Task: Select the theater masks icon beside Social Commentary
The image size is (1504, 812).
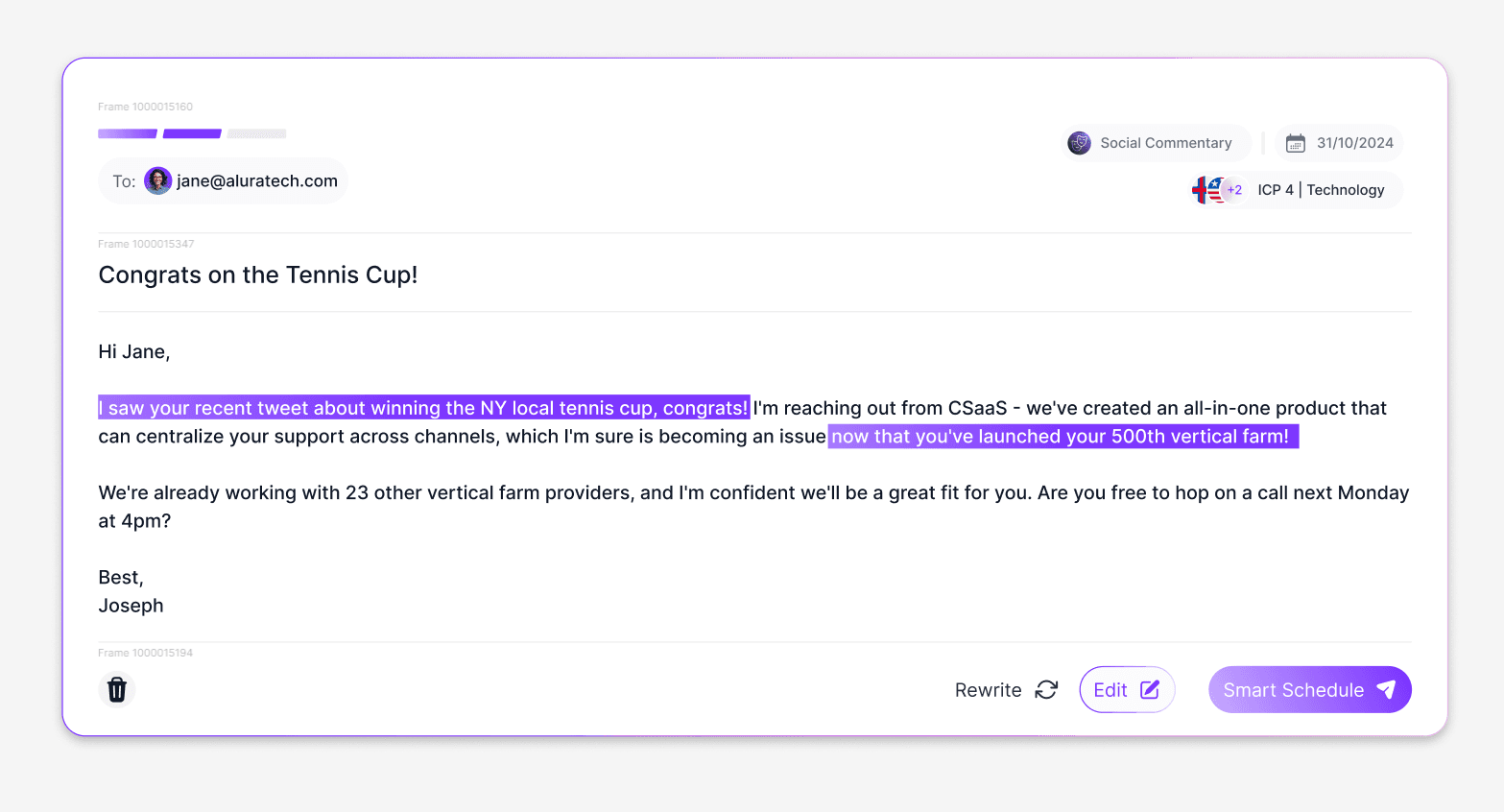Action: point(1079,142)
